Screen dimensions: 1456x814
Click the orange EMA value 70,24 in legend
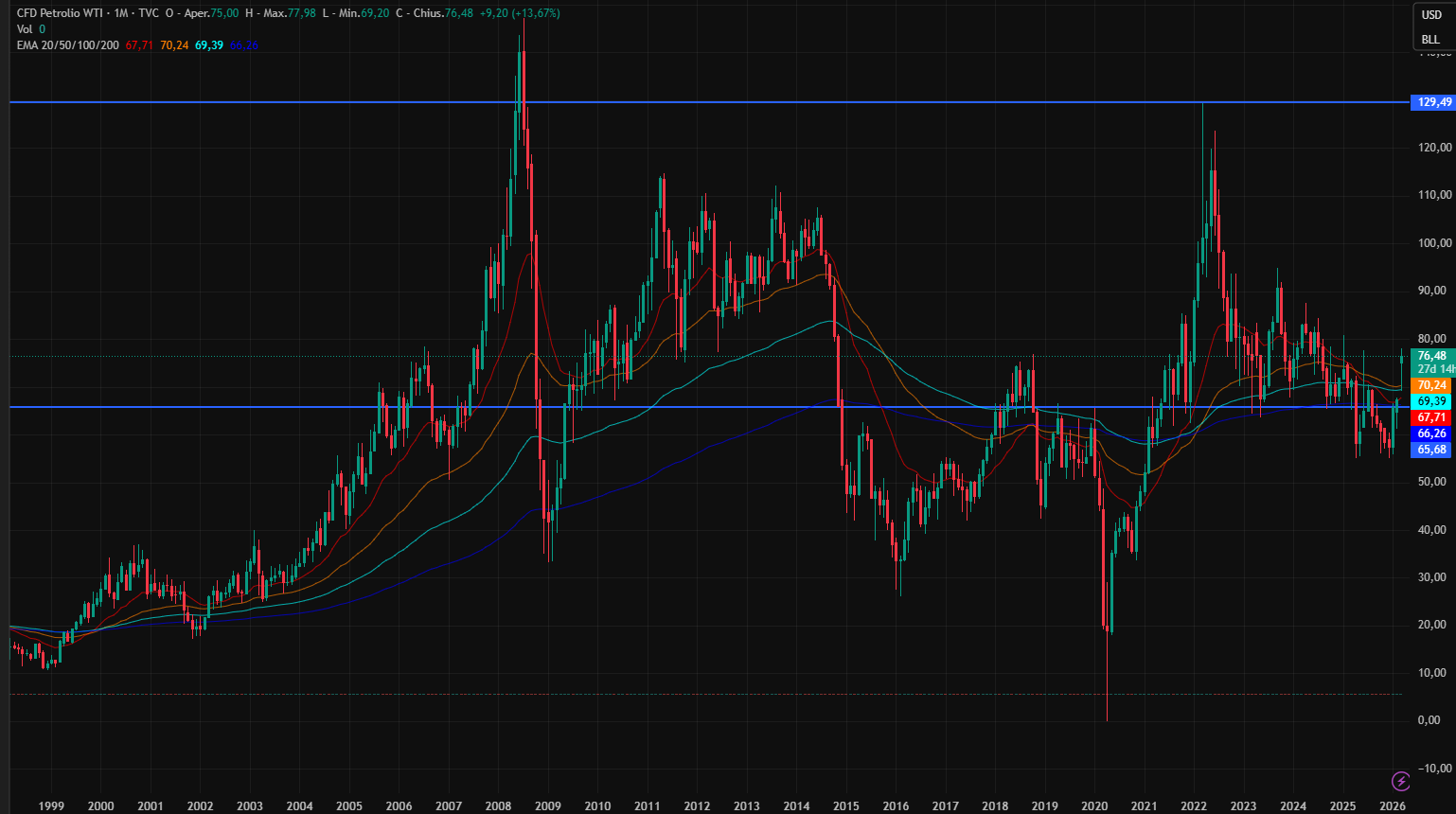tap(174, 45)
